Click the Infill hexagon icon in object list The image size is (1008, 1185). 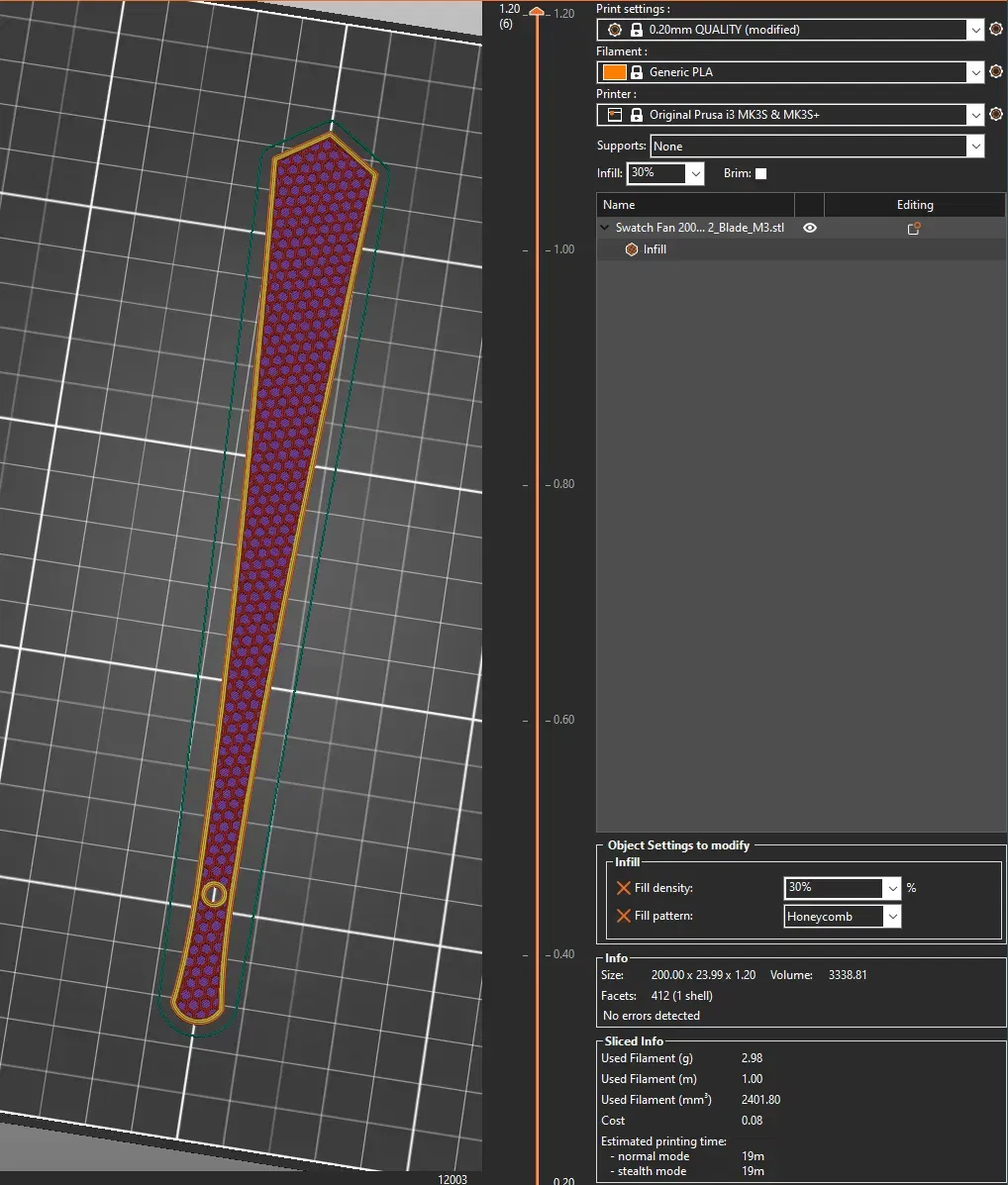pyautogui.click(x=632, y=249)
